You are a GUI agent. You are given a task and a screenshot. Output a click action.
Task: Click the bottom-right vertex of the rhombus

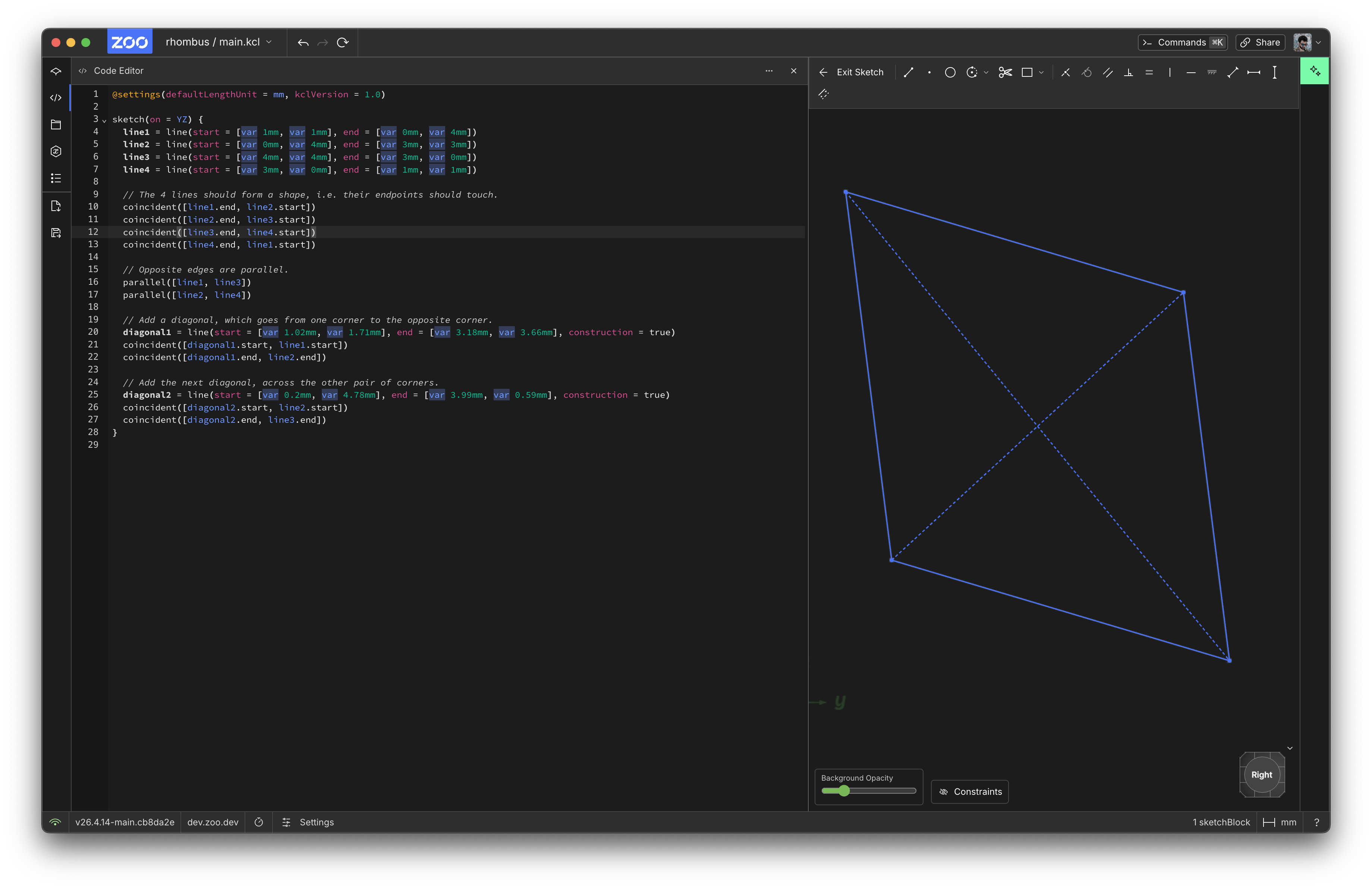(1229, 660)
